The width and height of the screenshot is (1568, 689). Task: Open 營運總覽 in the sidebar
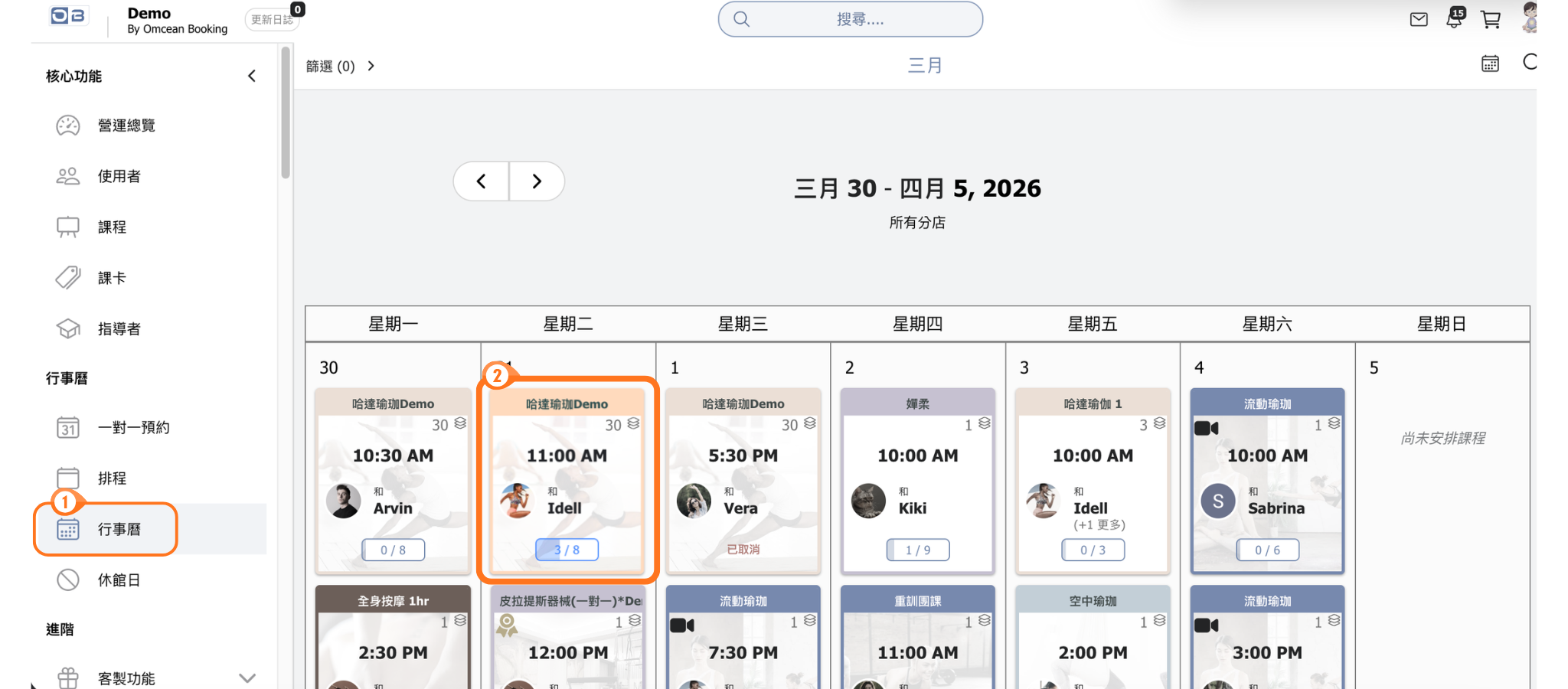tap(126, 126)
